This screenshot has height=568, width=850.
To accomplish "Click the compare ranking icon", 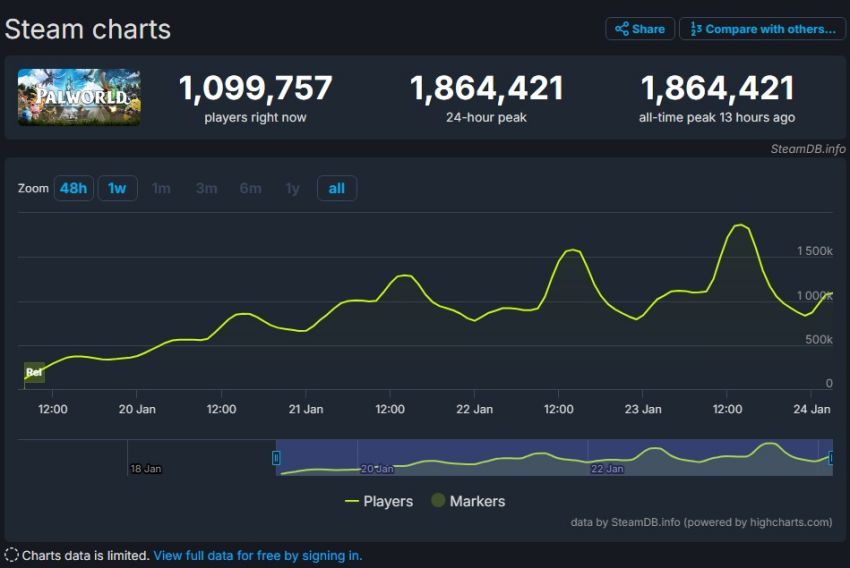I will point(696,29).
